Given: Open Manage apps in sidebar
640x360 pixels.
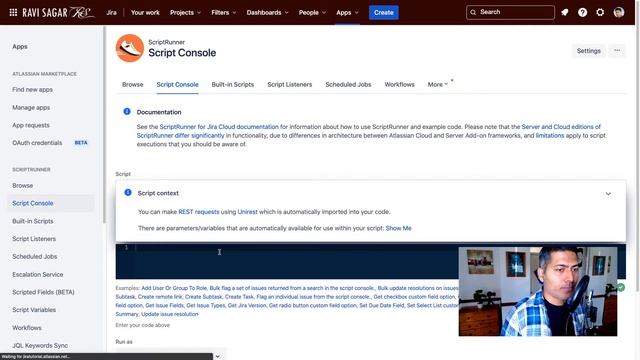Looking at the screenshot, I should [x=31, y=107].
